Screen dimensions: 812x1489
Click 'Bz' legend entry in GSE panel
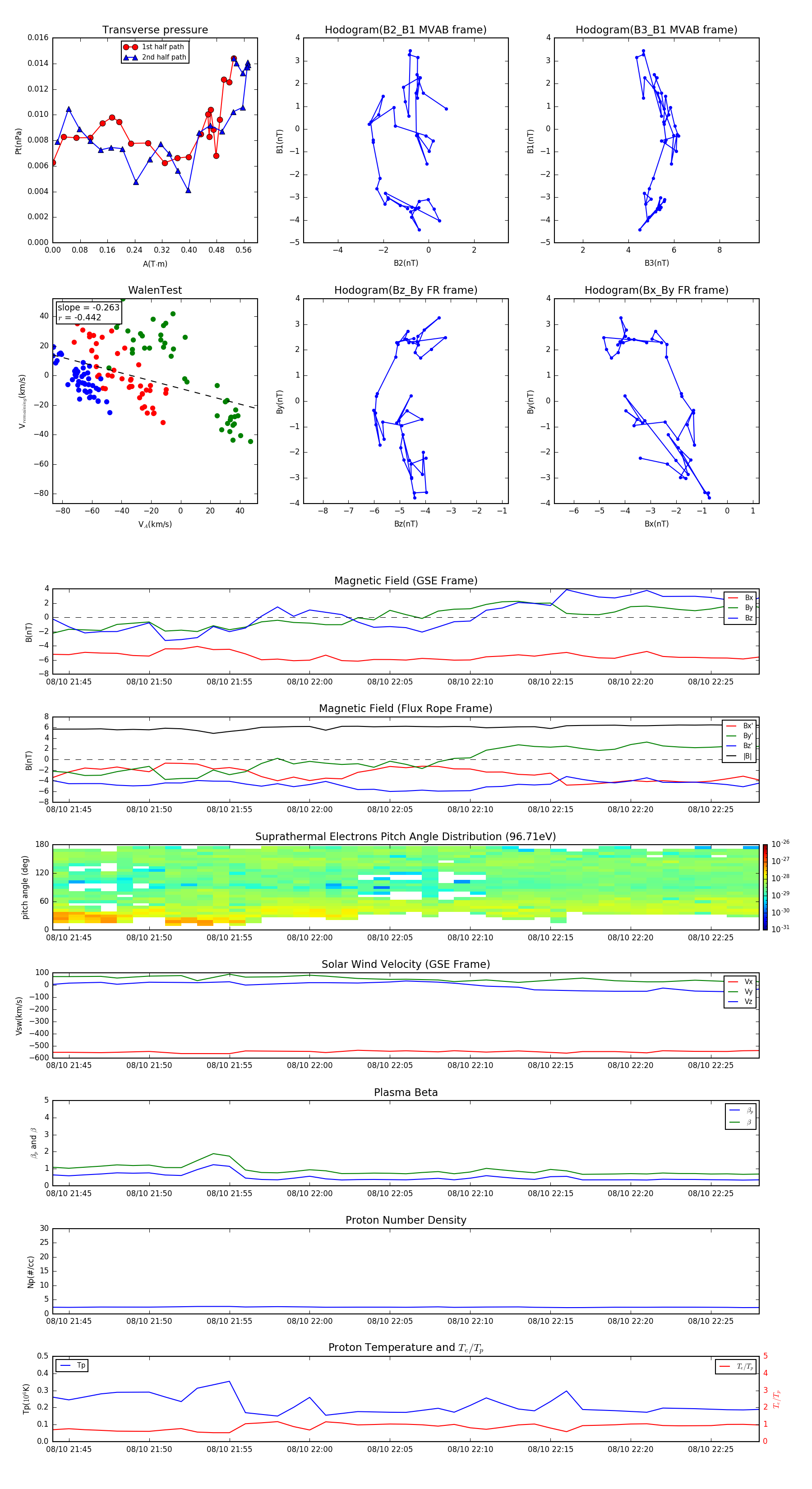tap(741, 618)
